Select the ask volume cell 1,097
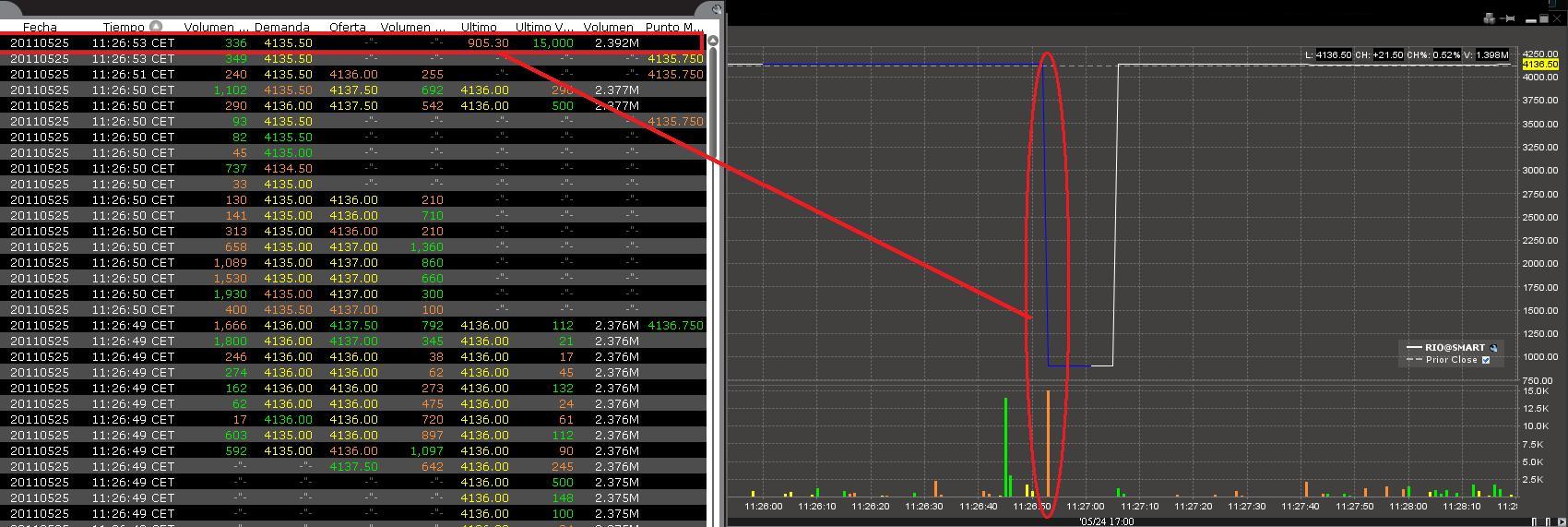Image resolution: width=1568 pixels, height=527 pixels. click(426, 450)
